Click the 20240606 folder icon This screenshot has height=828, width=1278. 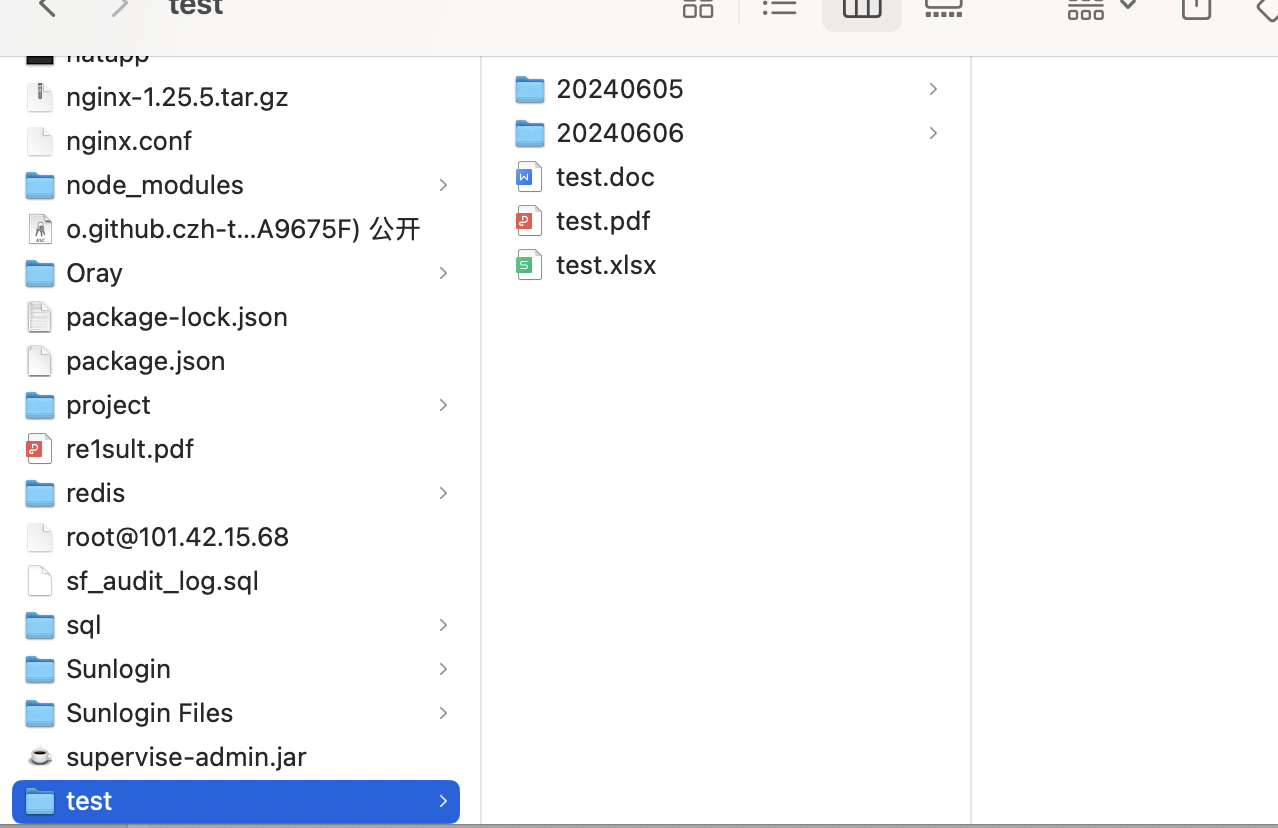[x=530, y=133]
